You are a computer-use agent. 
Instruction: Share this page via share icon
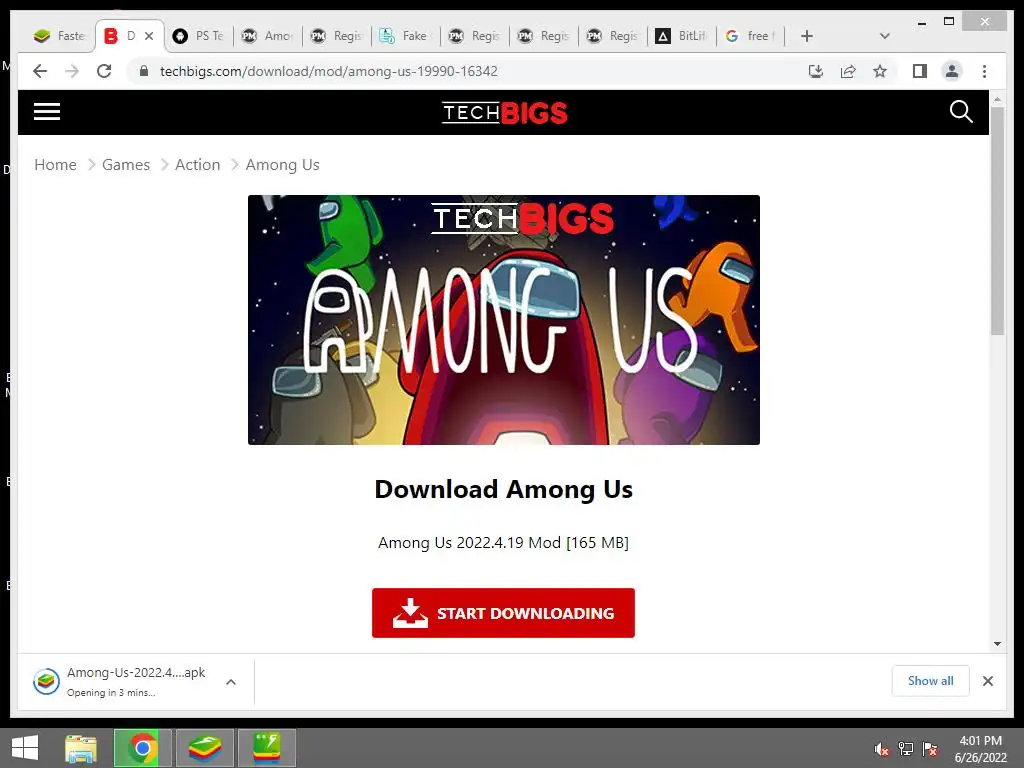point(848,71)
